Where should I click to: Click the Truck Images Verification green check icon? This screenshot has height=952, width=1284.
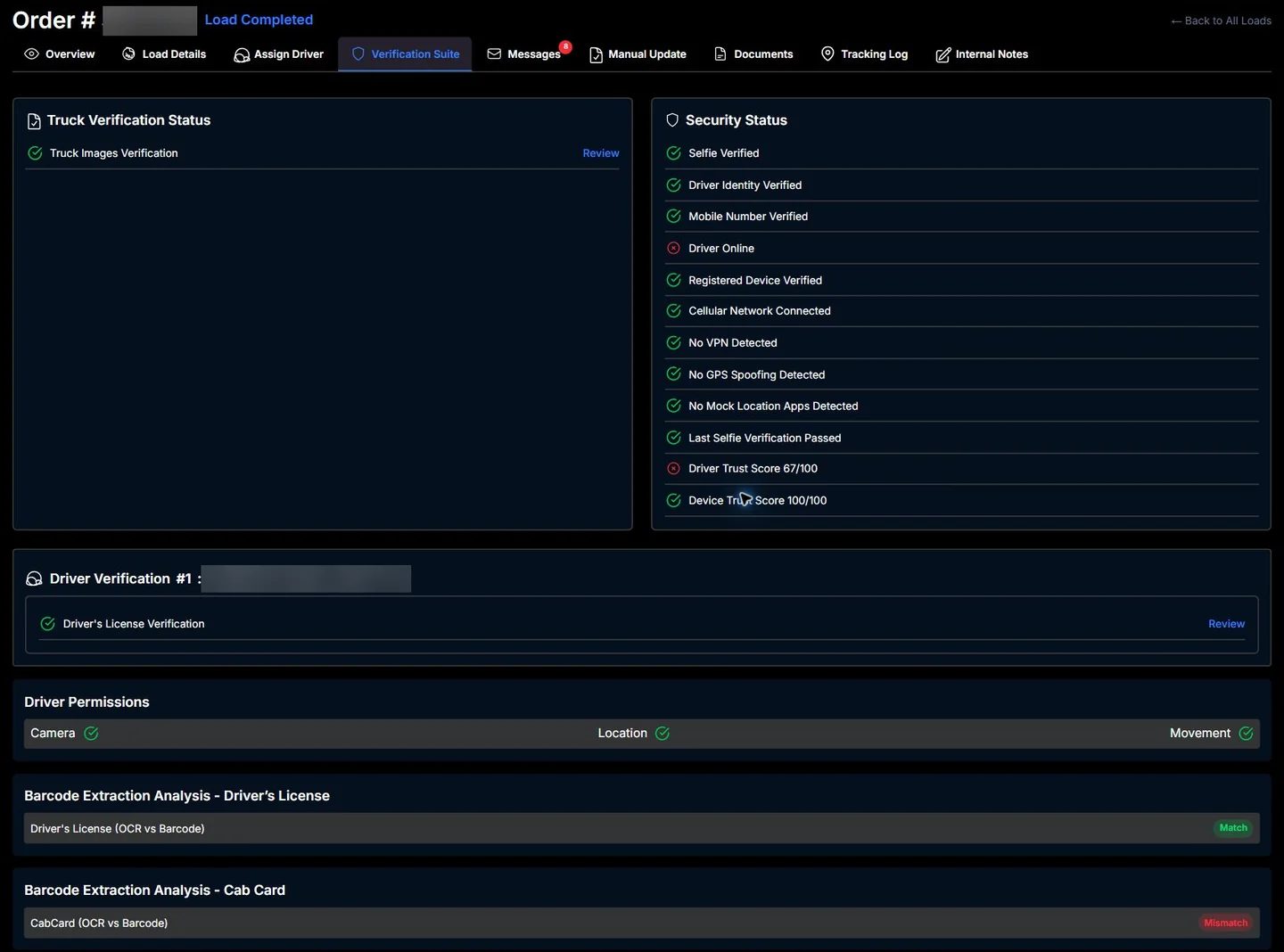[x=35, y=153]
